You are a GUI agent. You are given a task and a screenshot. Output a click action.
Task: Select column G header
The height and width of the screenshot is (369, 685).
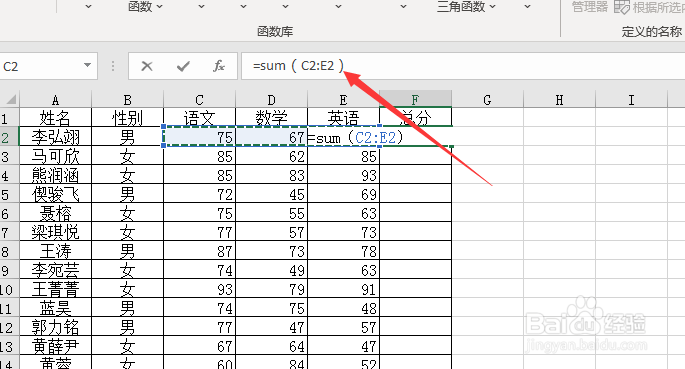488,100
